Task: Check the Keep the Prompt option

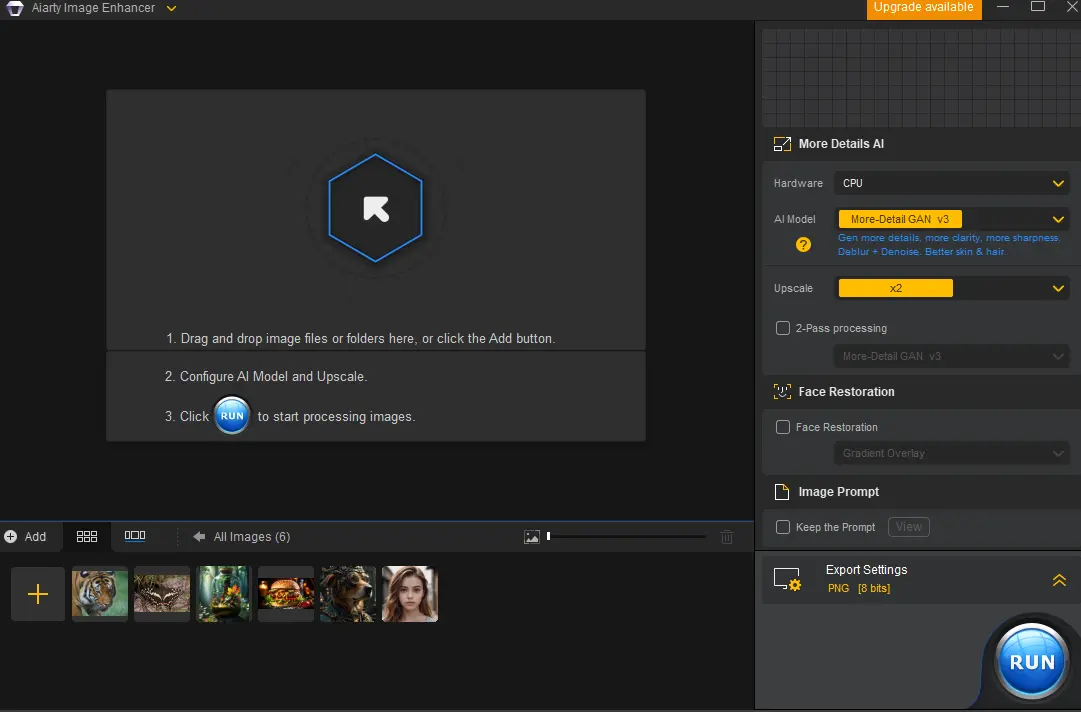Action: [x=782, y=527]
